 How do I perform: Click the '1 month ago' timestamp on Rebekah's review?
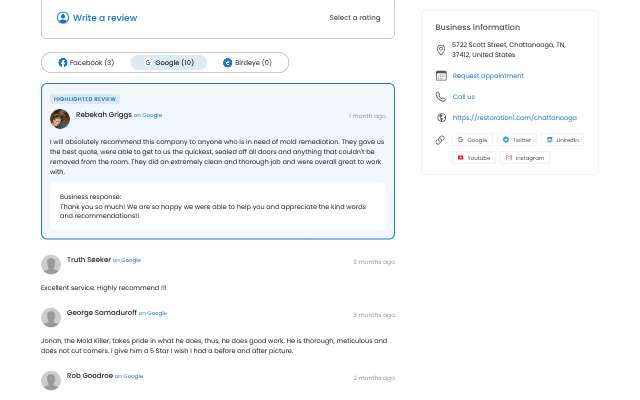tap(367, 116)
